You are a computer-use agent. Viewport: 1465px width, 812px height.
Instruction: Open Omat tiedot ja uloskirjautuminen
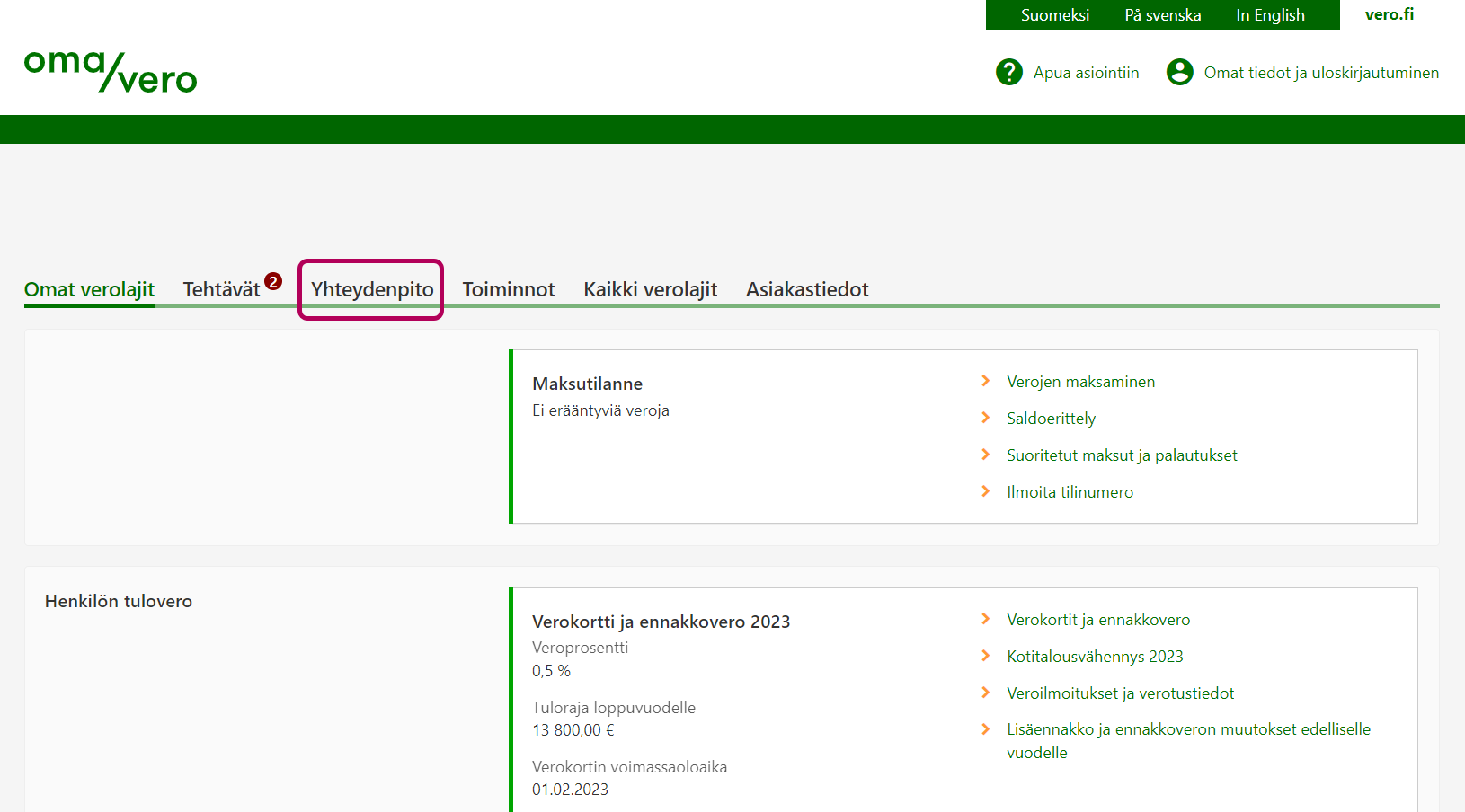coord(1320,73)
